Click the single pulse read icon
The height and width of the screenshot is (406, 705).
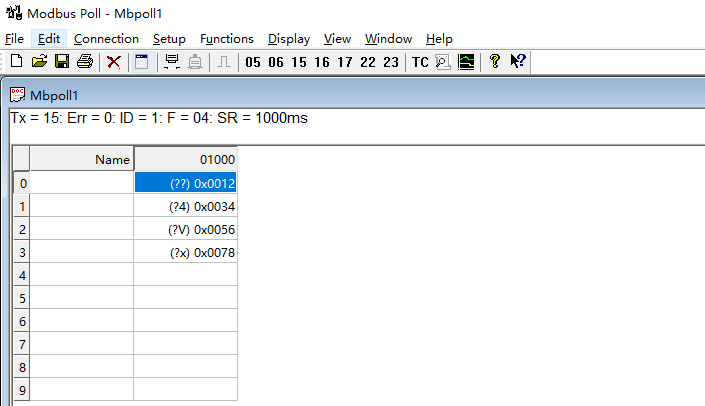click(x=223, y=62)
